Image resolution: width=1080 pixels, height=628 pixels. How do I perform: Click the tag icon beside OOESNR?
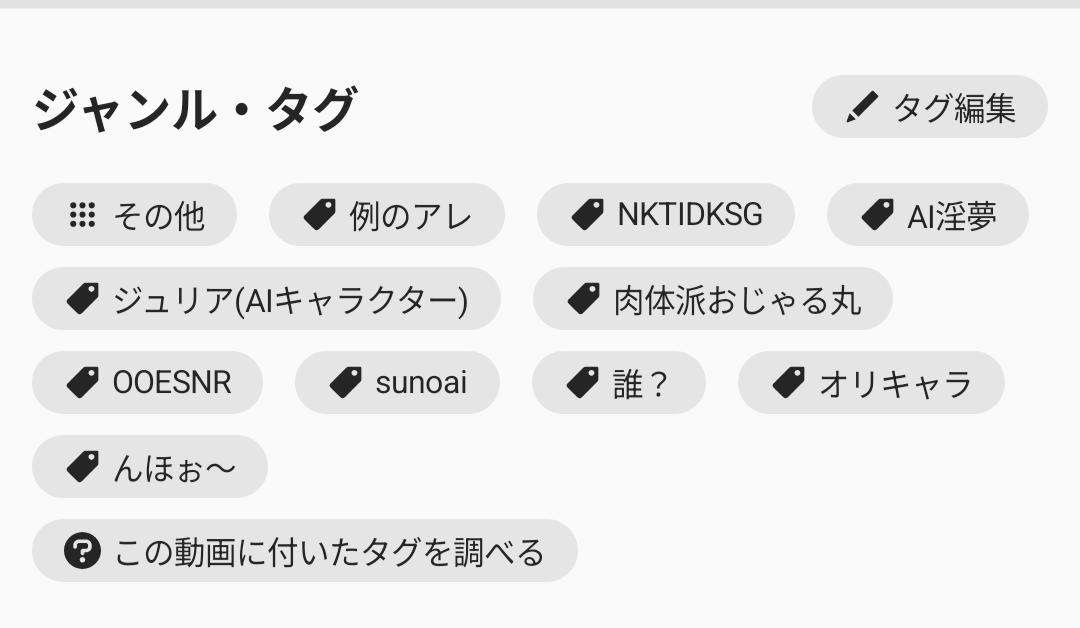pos(83,383)
